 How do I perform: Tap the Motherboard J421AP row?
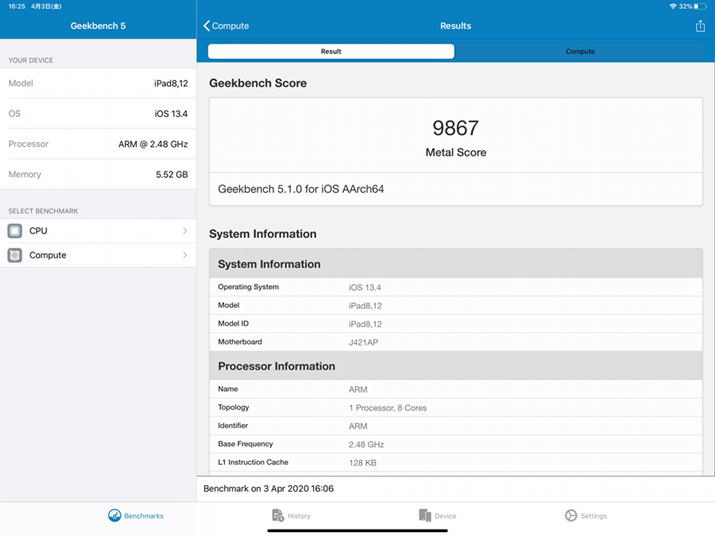pyautogui.click(x=455, y=342)
